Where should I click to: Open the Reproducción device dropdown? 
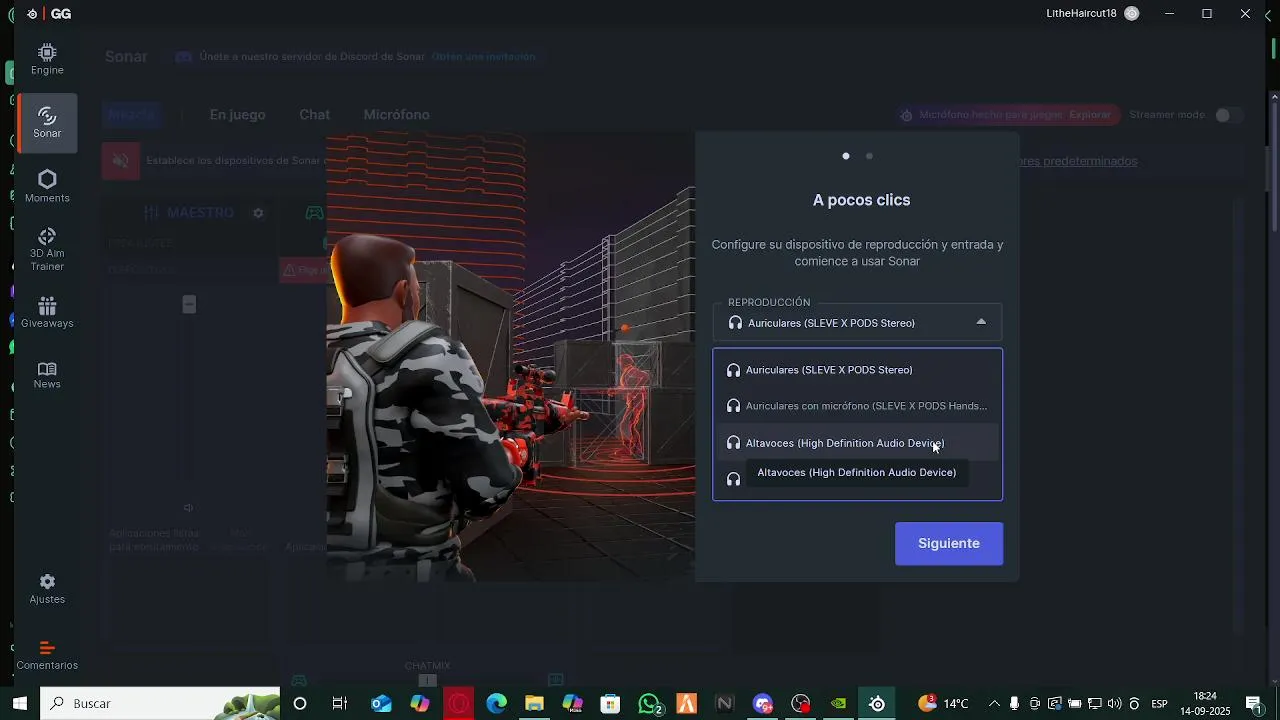857,323
